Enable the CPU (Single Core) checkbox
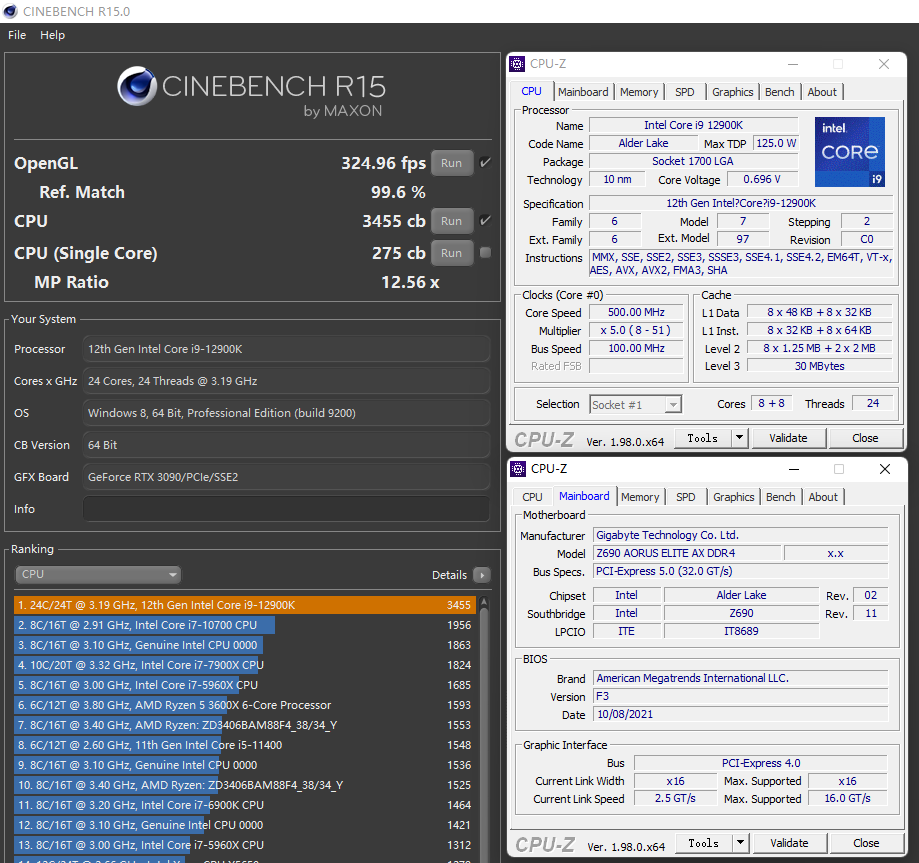Image resolution: width=919 pixels, height=863 pixels. [x=486, y=253]
